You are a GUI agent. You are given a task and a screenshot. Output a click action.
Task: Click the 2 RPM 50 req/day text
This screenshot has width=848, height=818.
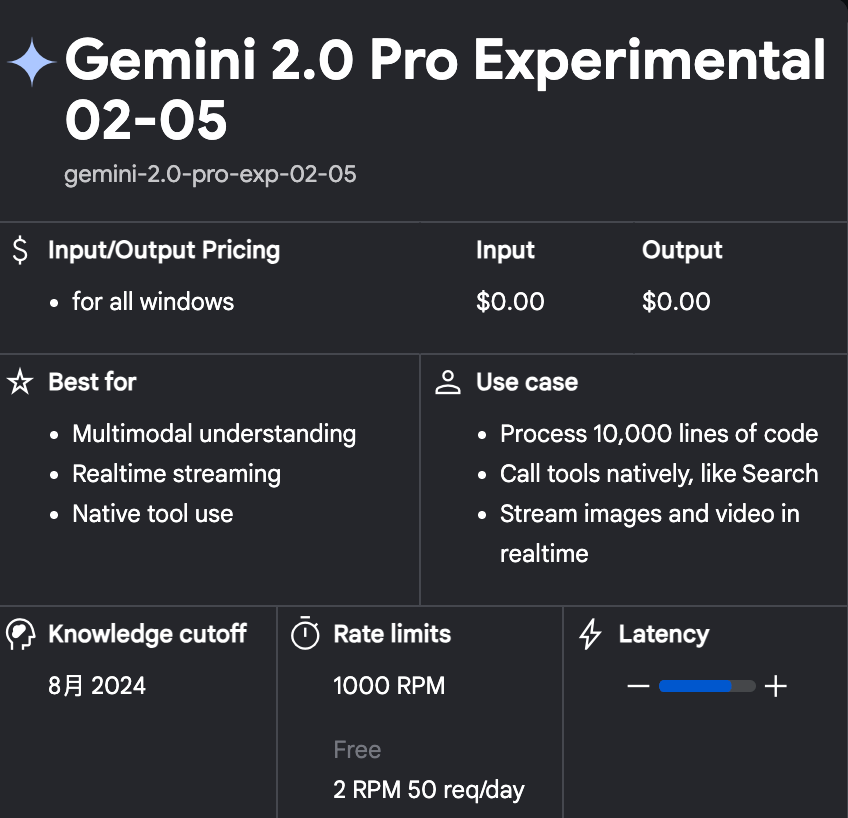428,789
